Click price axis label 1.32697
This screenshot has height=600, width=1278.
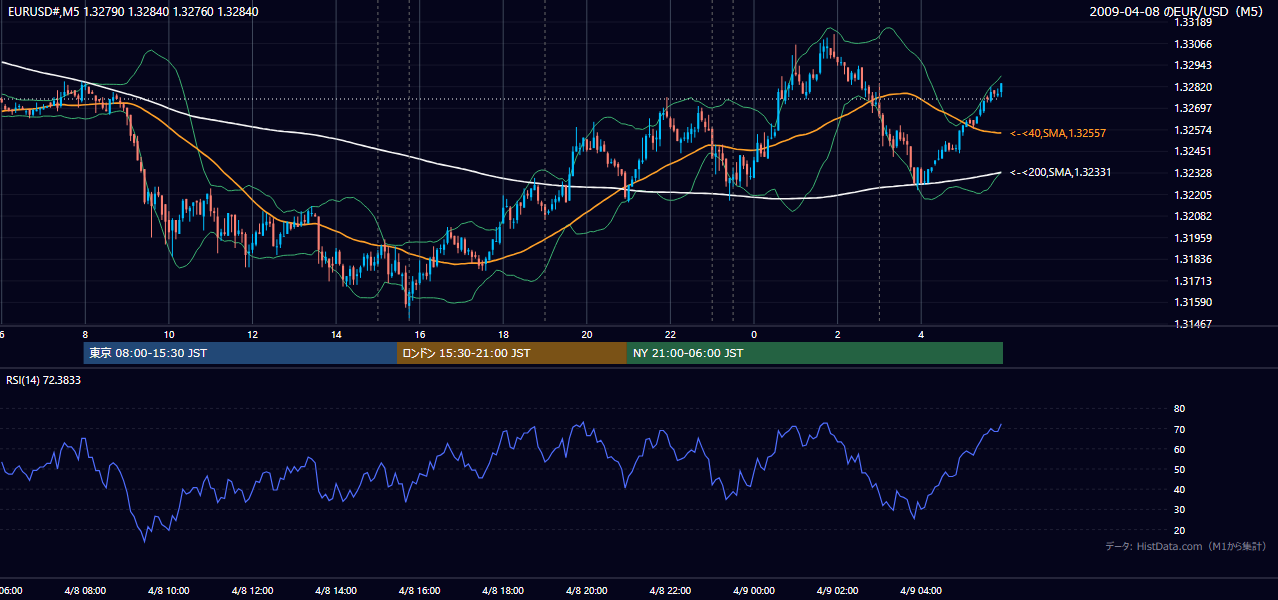1194,108
